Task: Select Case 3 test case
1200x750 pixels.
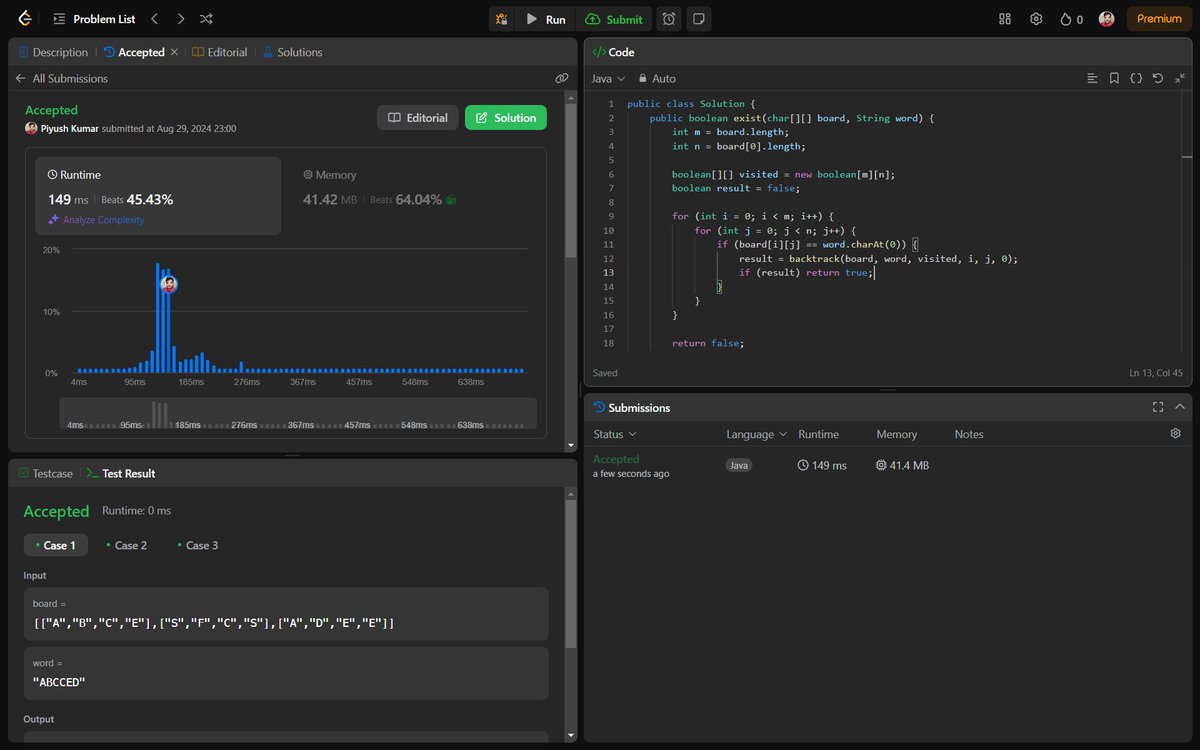Action: [x=197, y=545]
